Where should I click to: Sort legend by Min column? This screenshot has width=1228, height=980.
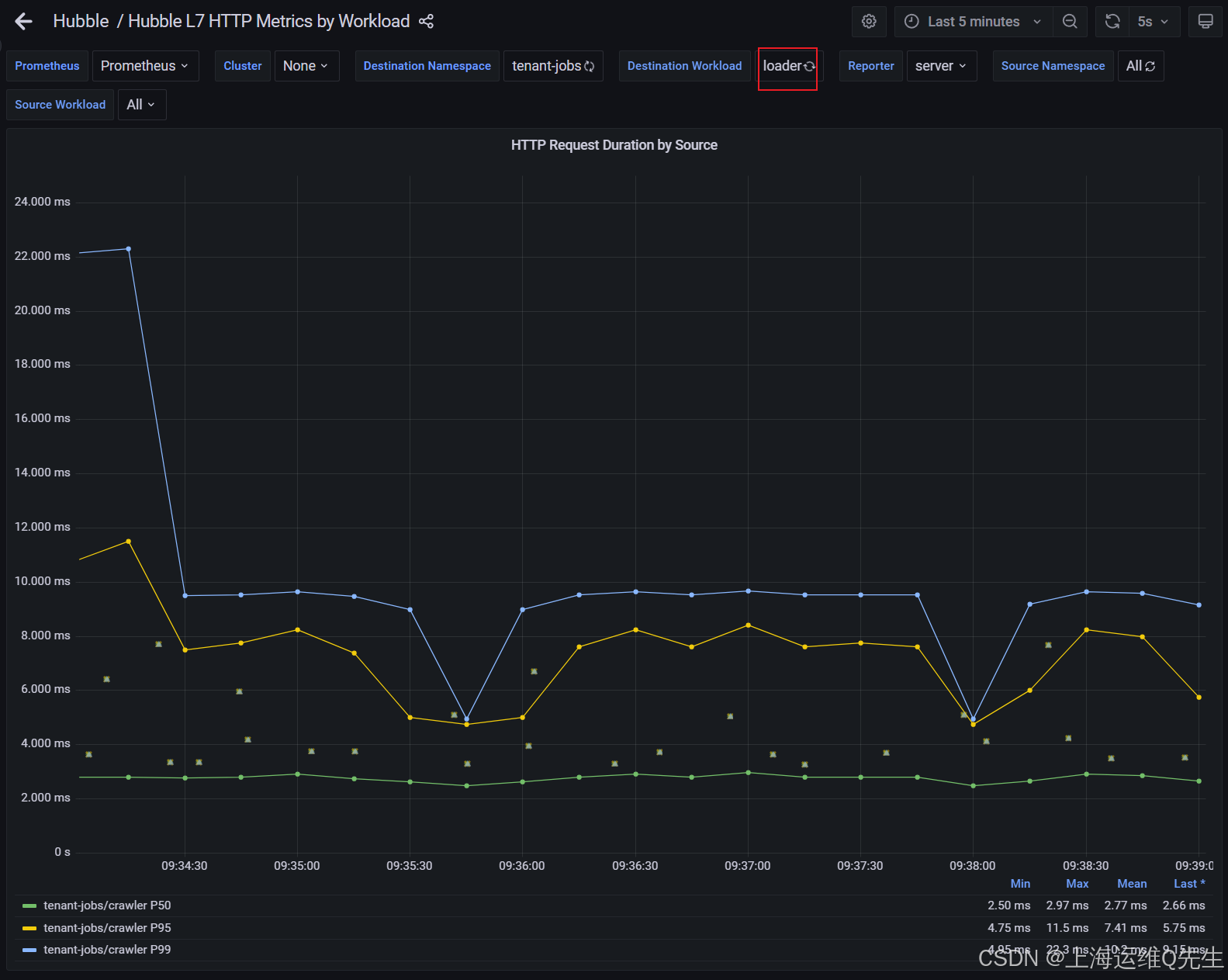[1020, 884]
